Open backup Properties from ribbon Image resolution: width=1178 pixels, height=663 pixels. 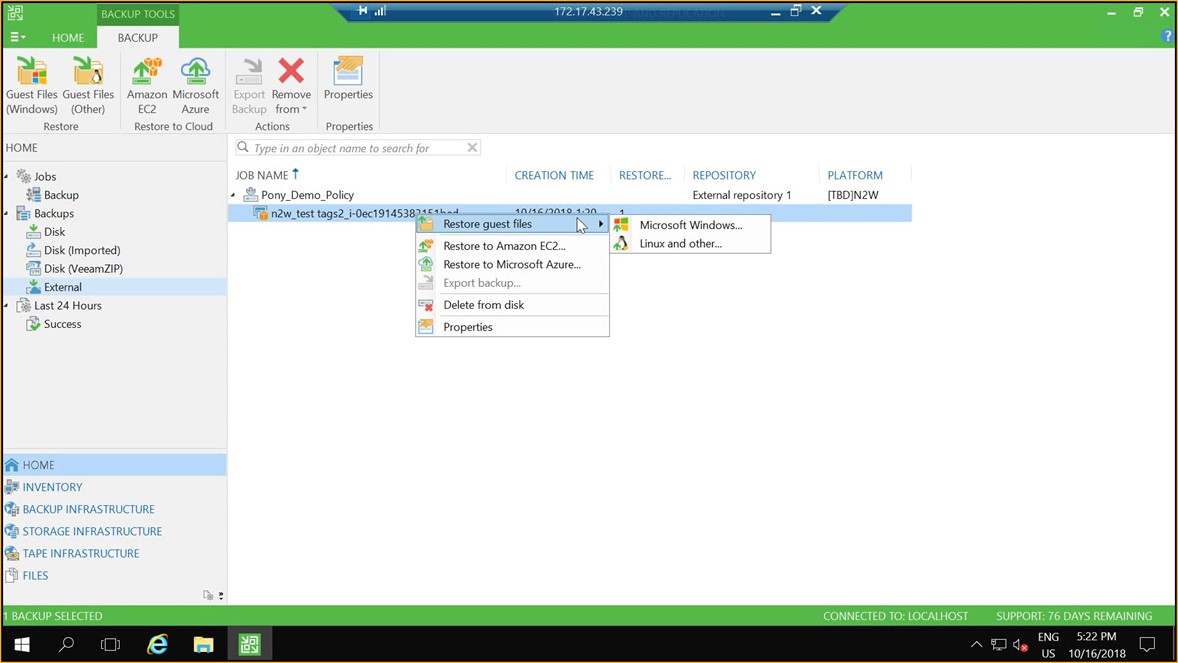348,79
